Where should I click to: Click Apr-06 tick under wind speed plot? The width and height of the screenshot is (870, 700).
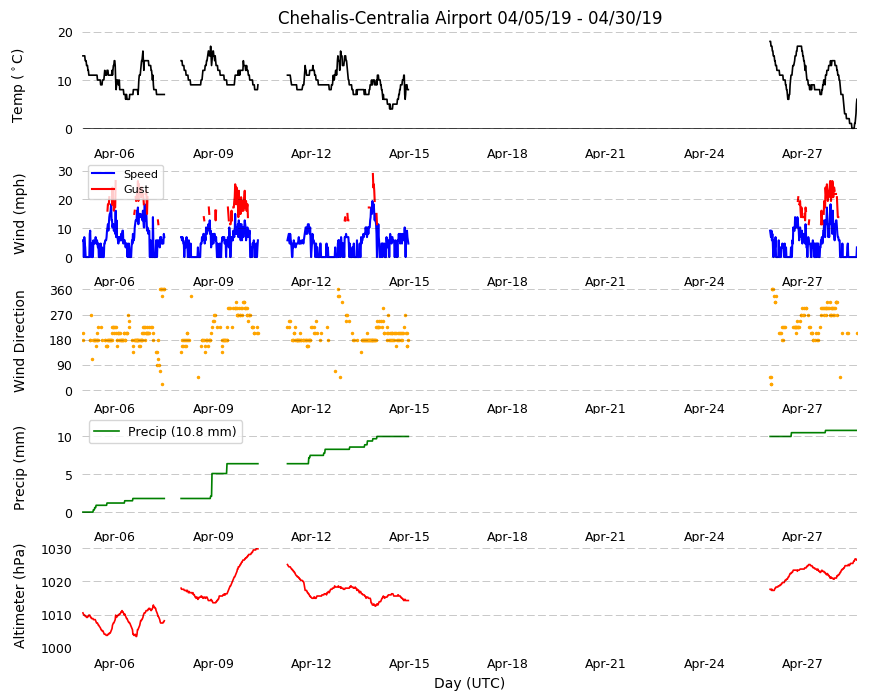(x=114, y=281)
